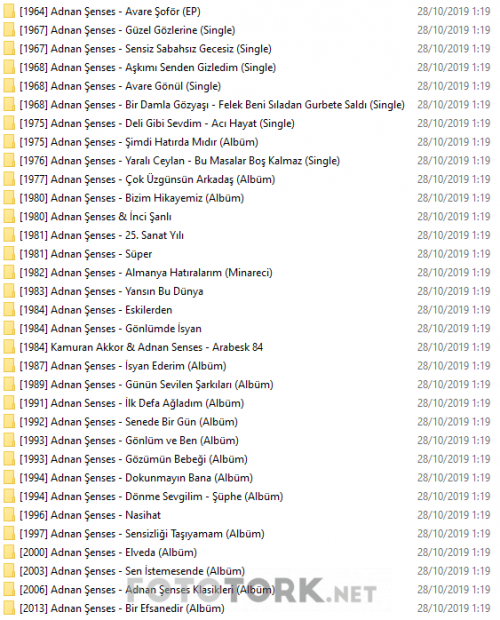Click folder icon next to Güzel Gözlerine (Single)
Viewport: 500px width, 620px height.
point(9,30)
